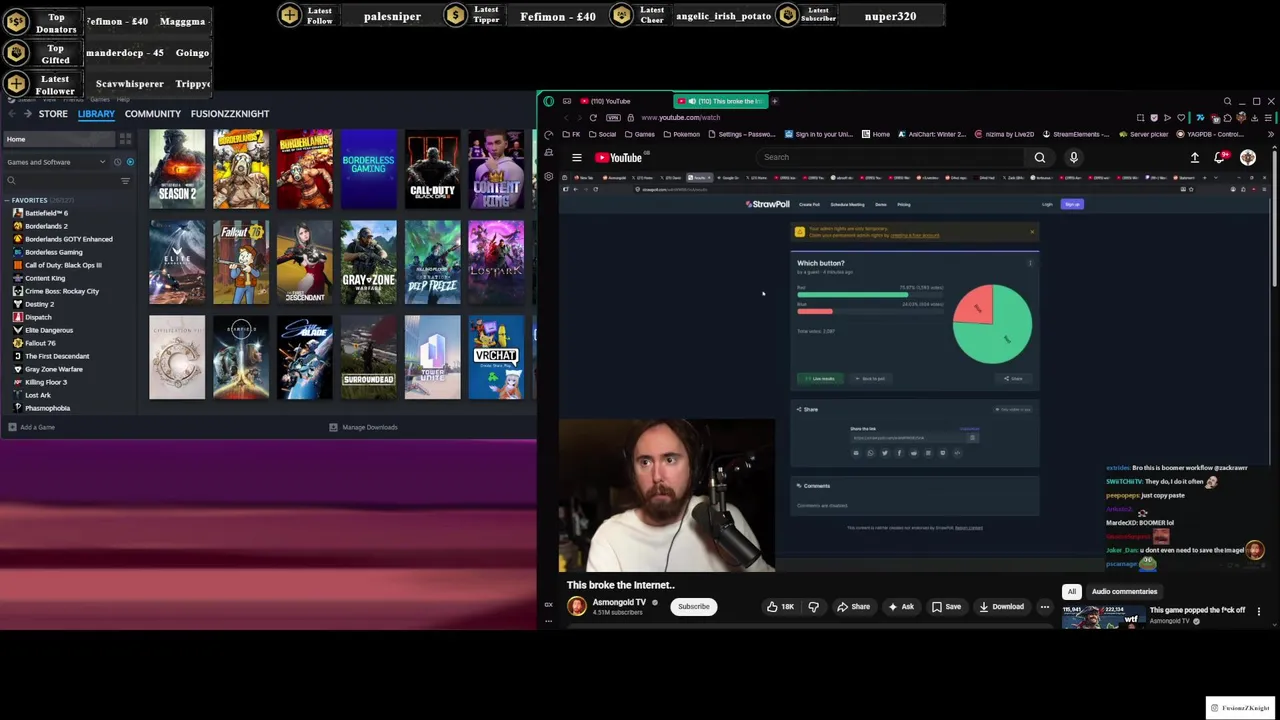This screenshot has height=720, width=1280.
Task: Open options for 'This game popped' video
Action: (x=1259, y=611)
